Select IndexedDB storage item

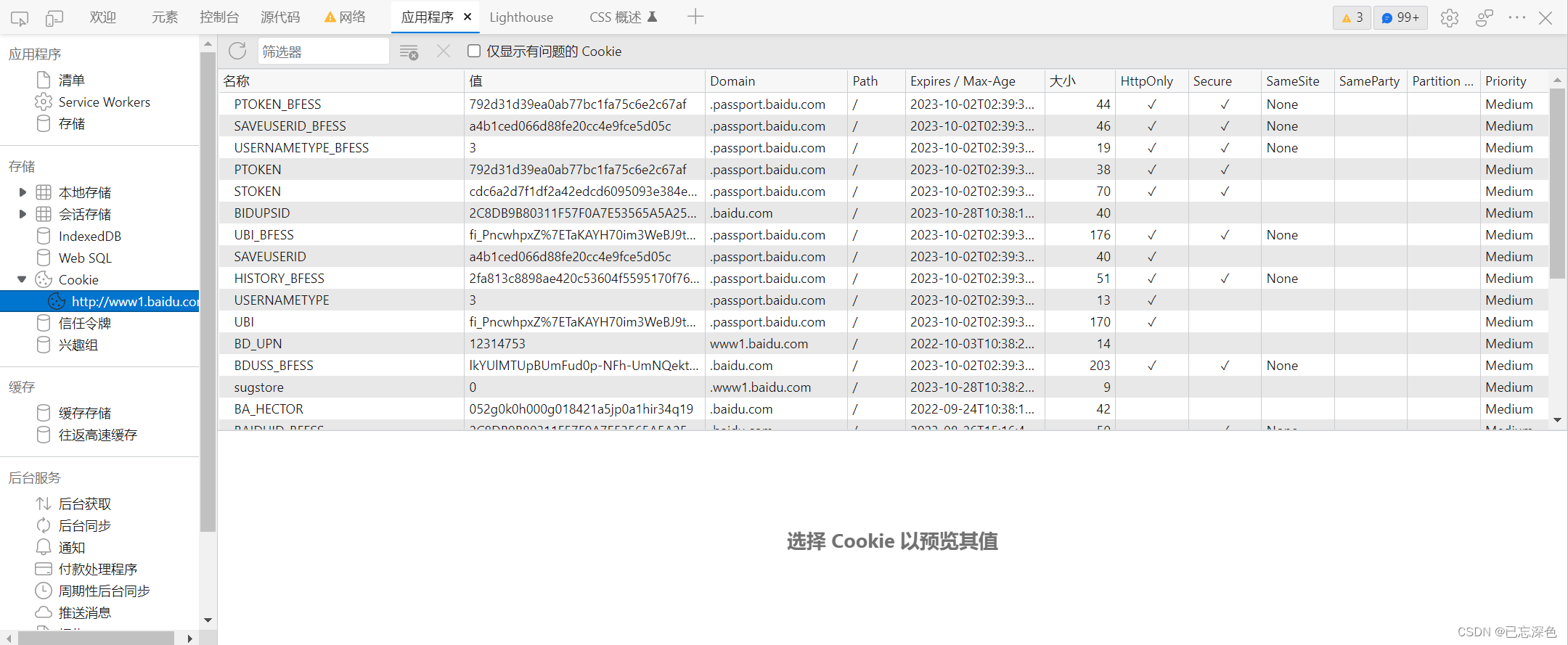point(89,236)
